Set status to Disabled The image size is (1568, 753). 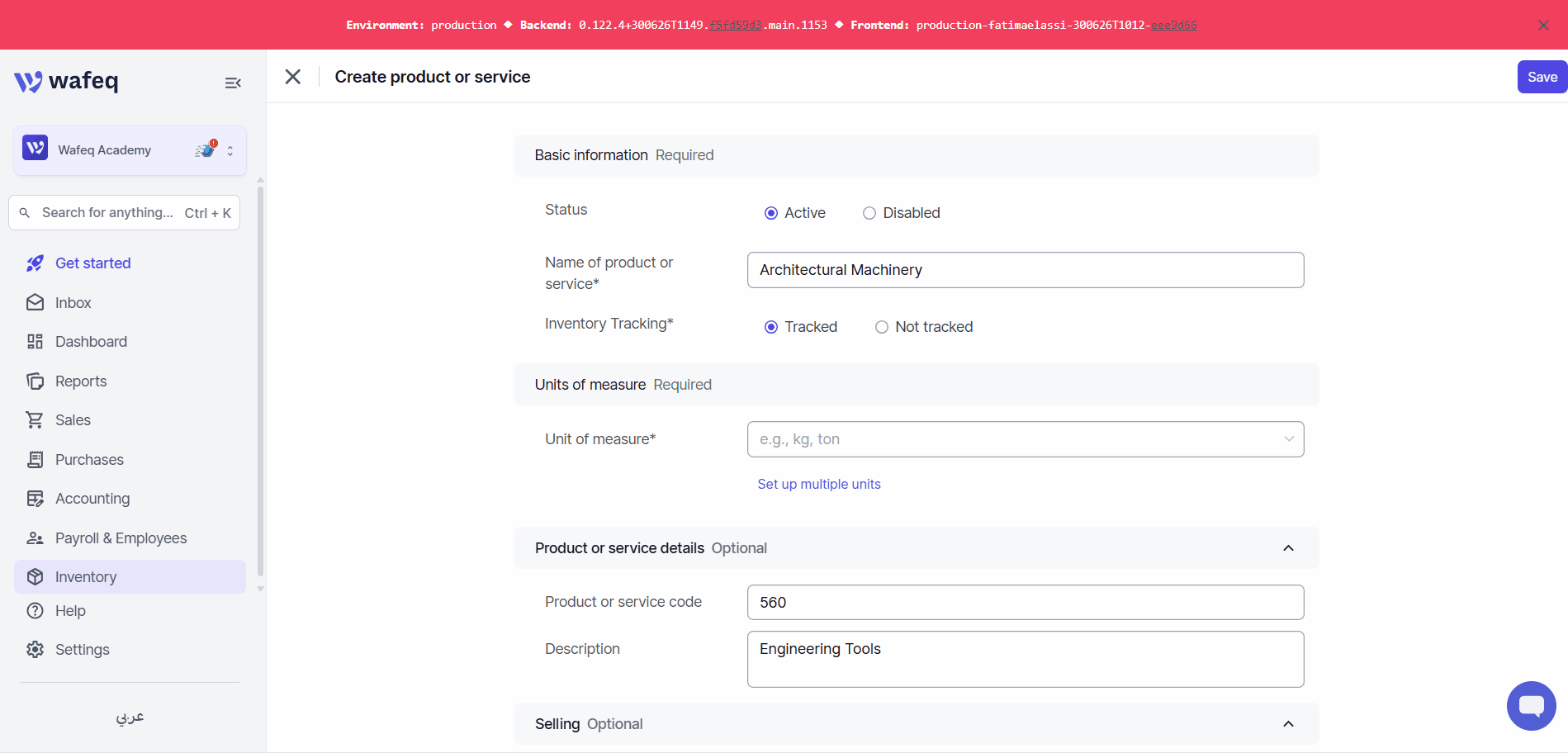869,213
